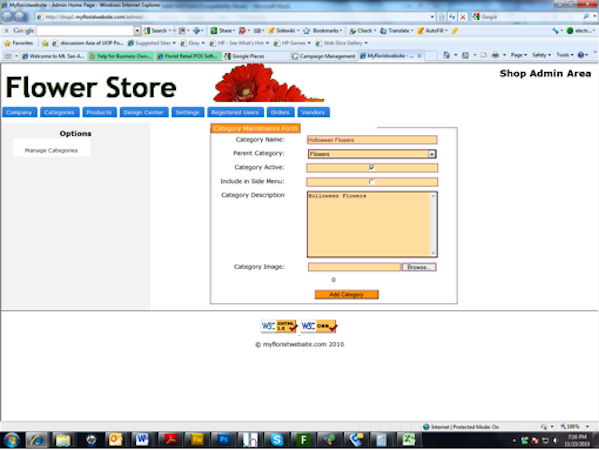The image size is (599, 450).
Task: Open Photoshop from the taskbar
Action: 223,440
